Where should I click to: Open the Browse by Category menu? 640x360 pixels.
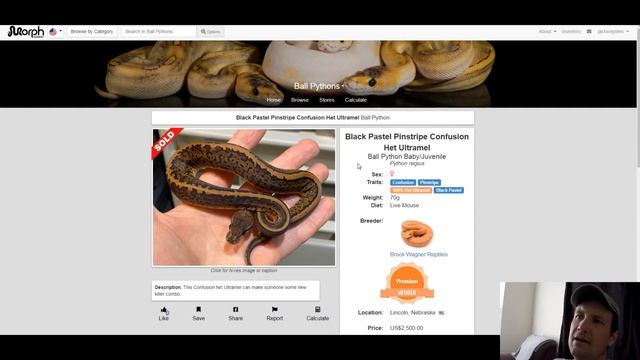92,31
